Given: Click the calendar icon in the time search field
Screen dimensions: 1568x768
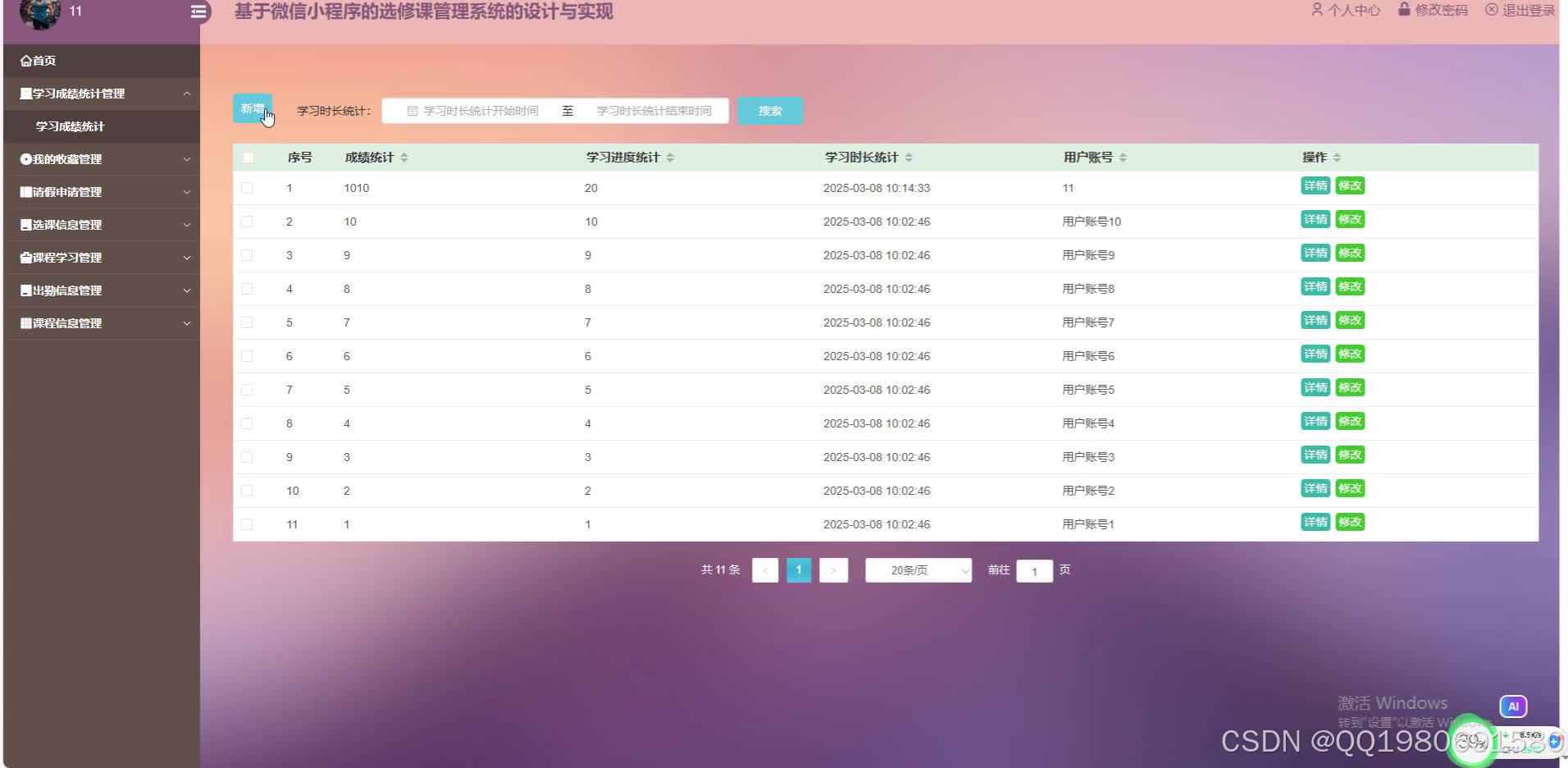Looking at the screenshot, I should click(411, 110).
